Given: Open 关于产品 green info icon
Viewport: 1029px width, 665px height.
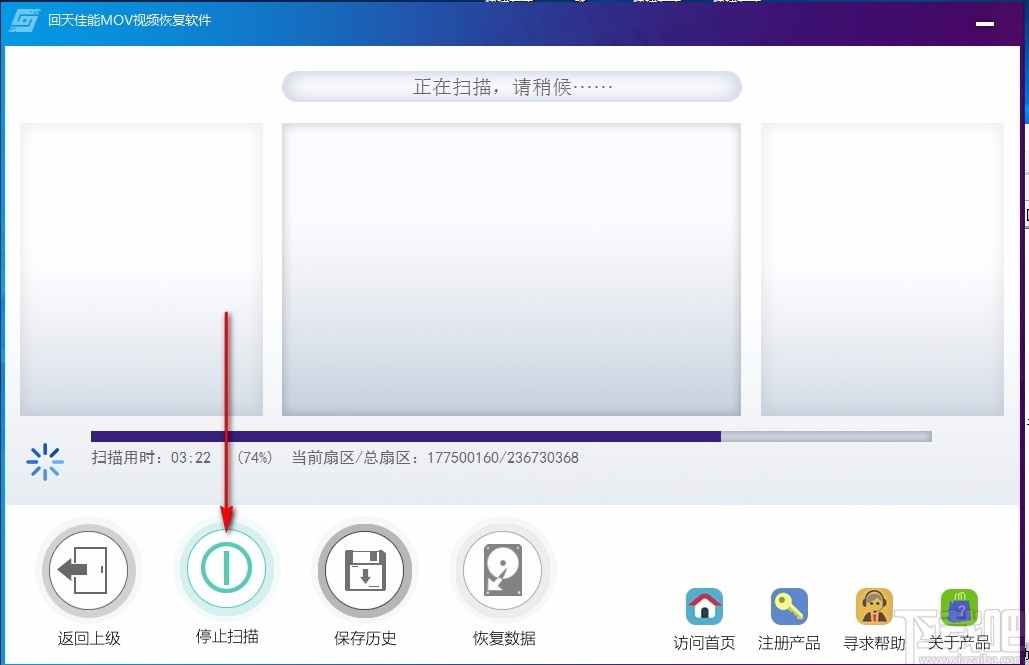Looking at the screenshot, I should pyautogui.click(x=958, y=605).
